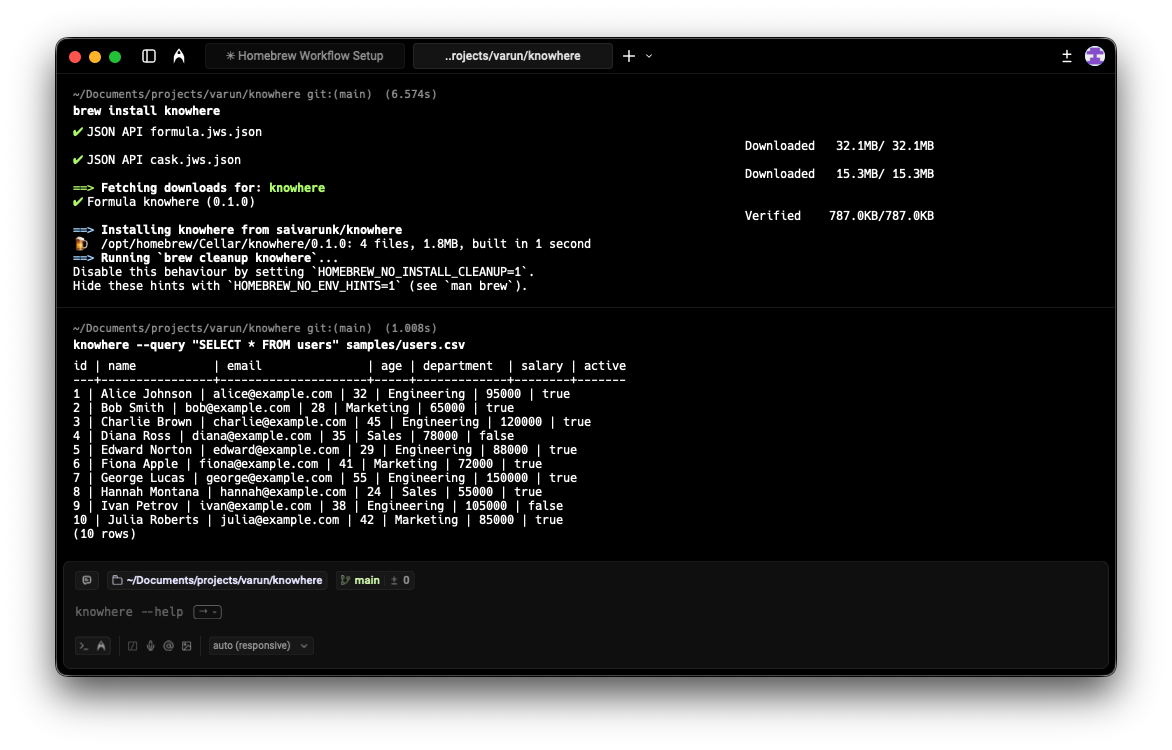Open the working directory chip ~/Documents/projects/varun/knowhere
1172x750 pixels.
(217, 580)
